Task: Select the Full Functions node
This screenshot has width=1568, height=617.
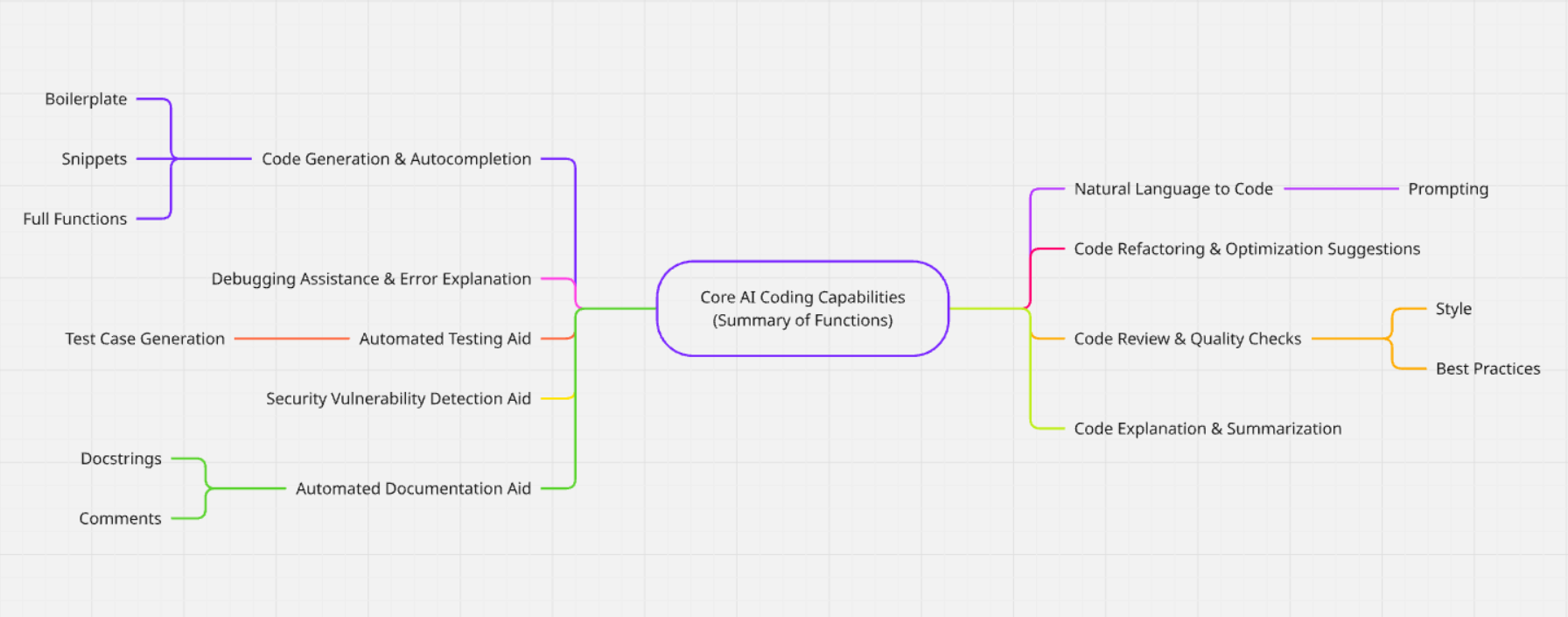Action: click(x=74, y=219)
